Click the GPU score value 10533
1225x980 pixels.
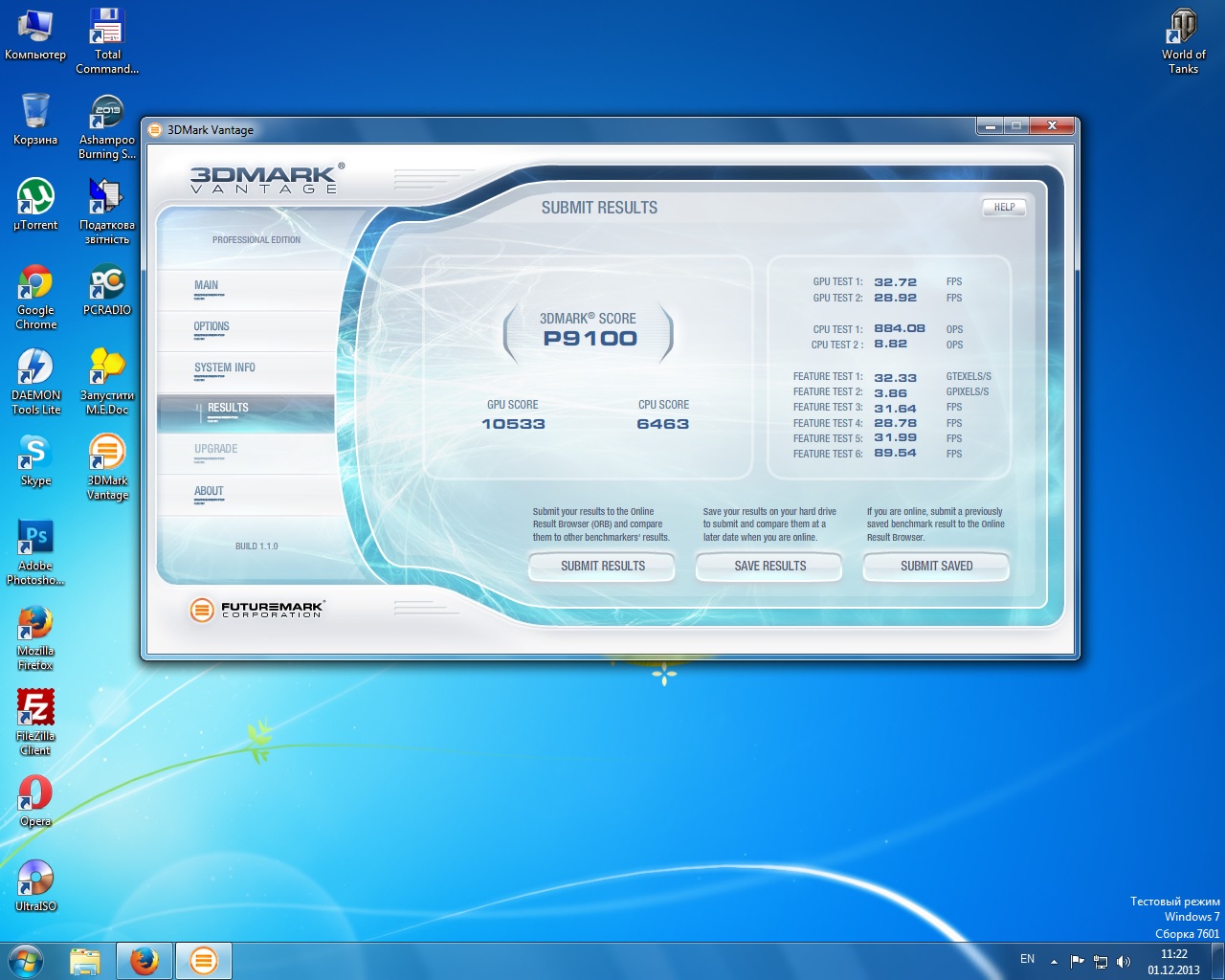[x=513, y=424]
